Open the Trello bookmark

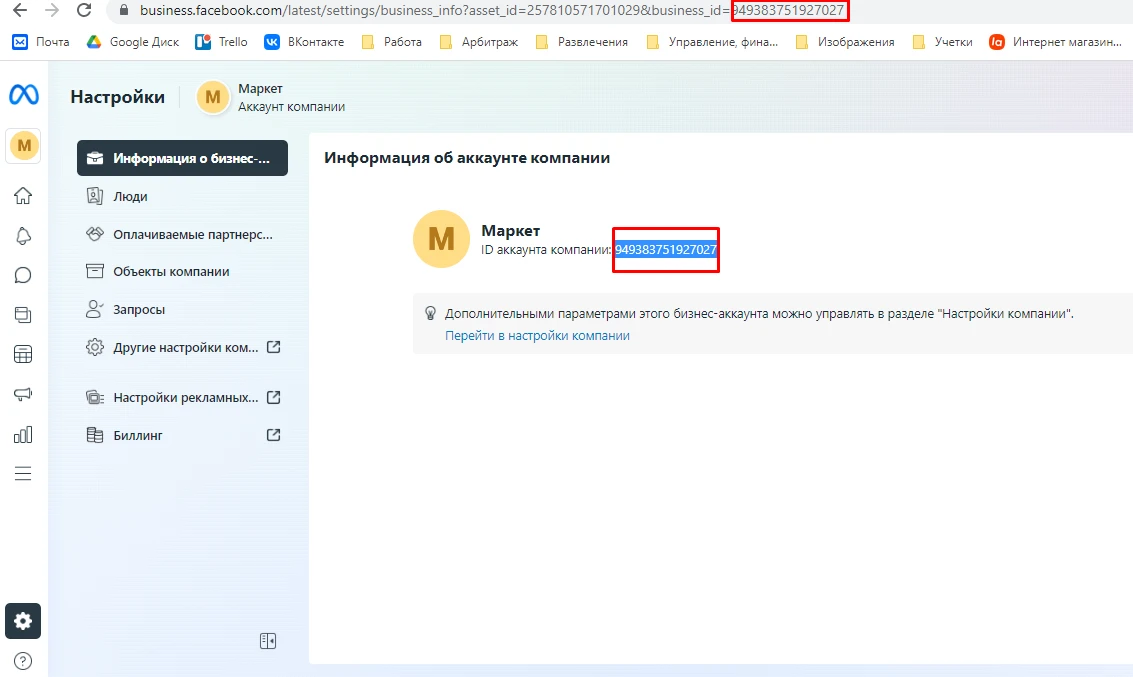tap(221, 42)
